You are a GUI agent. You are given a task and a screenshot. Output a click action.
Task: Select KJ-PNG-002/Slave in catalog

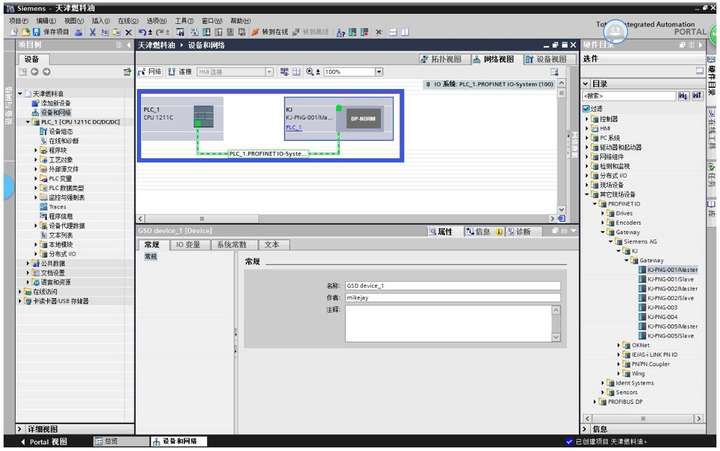point(670,298)
